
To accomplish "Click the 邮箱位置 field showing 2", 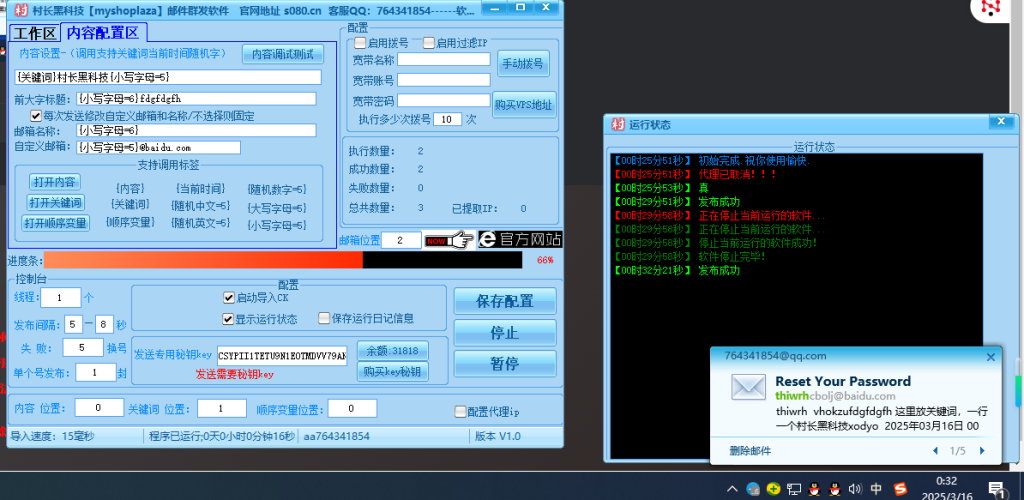I will click(401, 240).
